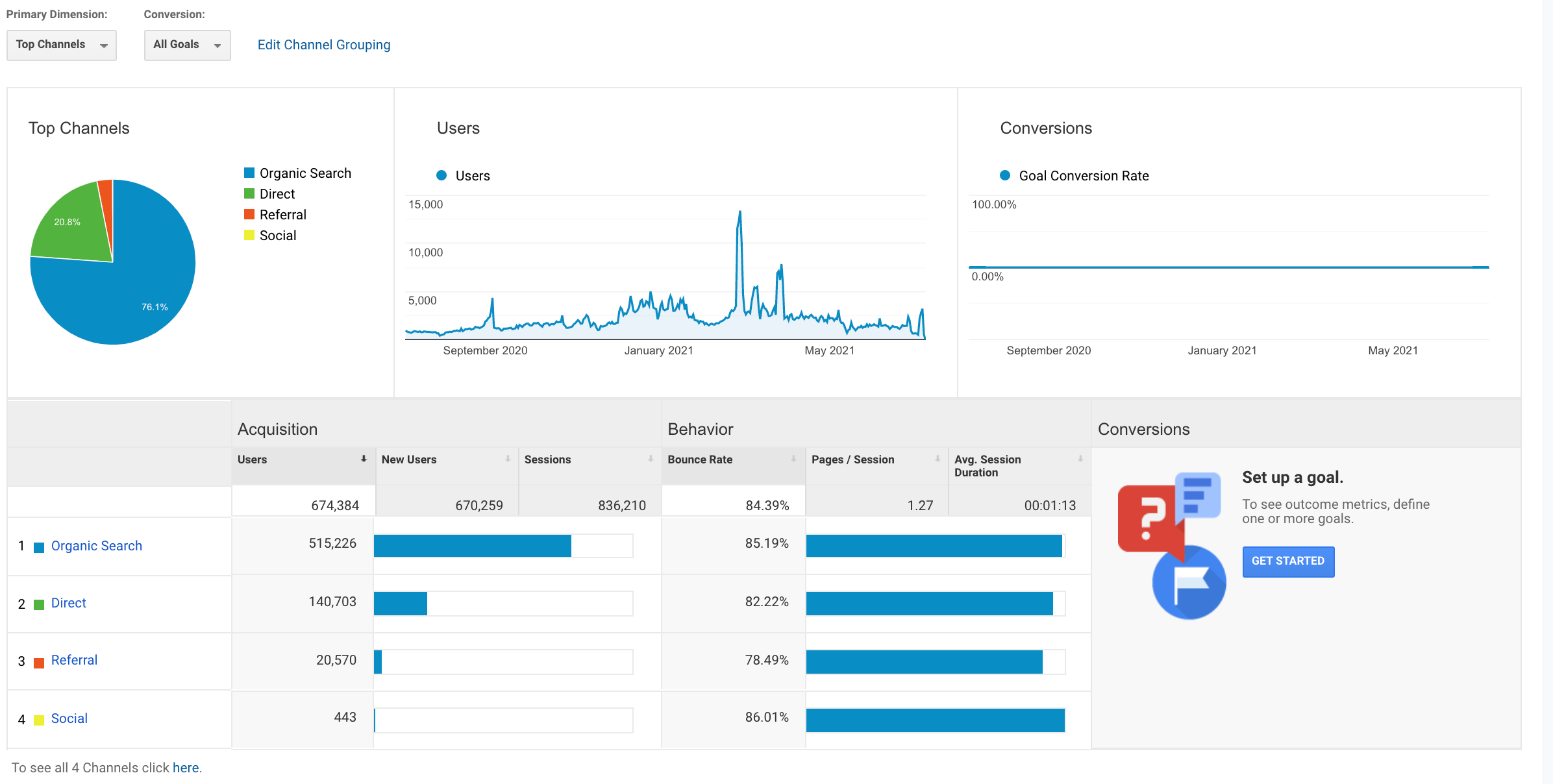Click the 20.8% green pie slice
Screen dimensions: 1553x784
tap(71, 224)
